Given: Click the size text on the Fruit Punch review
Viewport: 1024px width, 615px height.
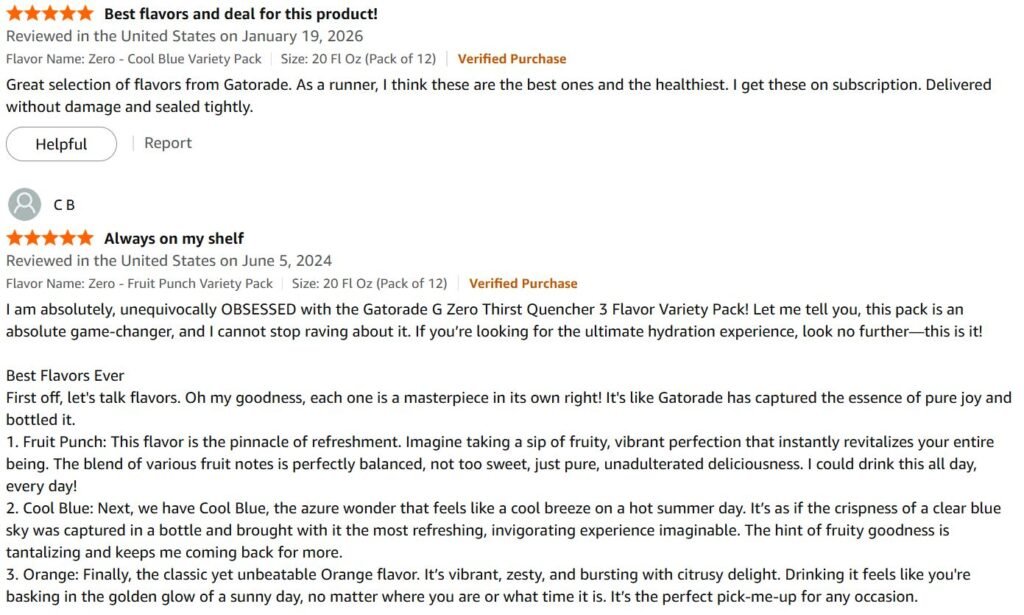Looking at the screenshot, I should [369, 283].
